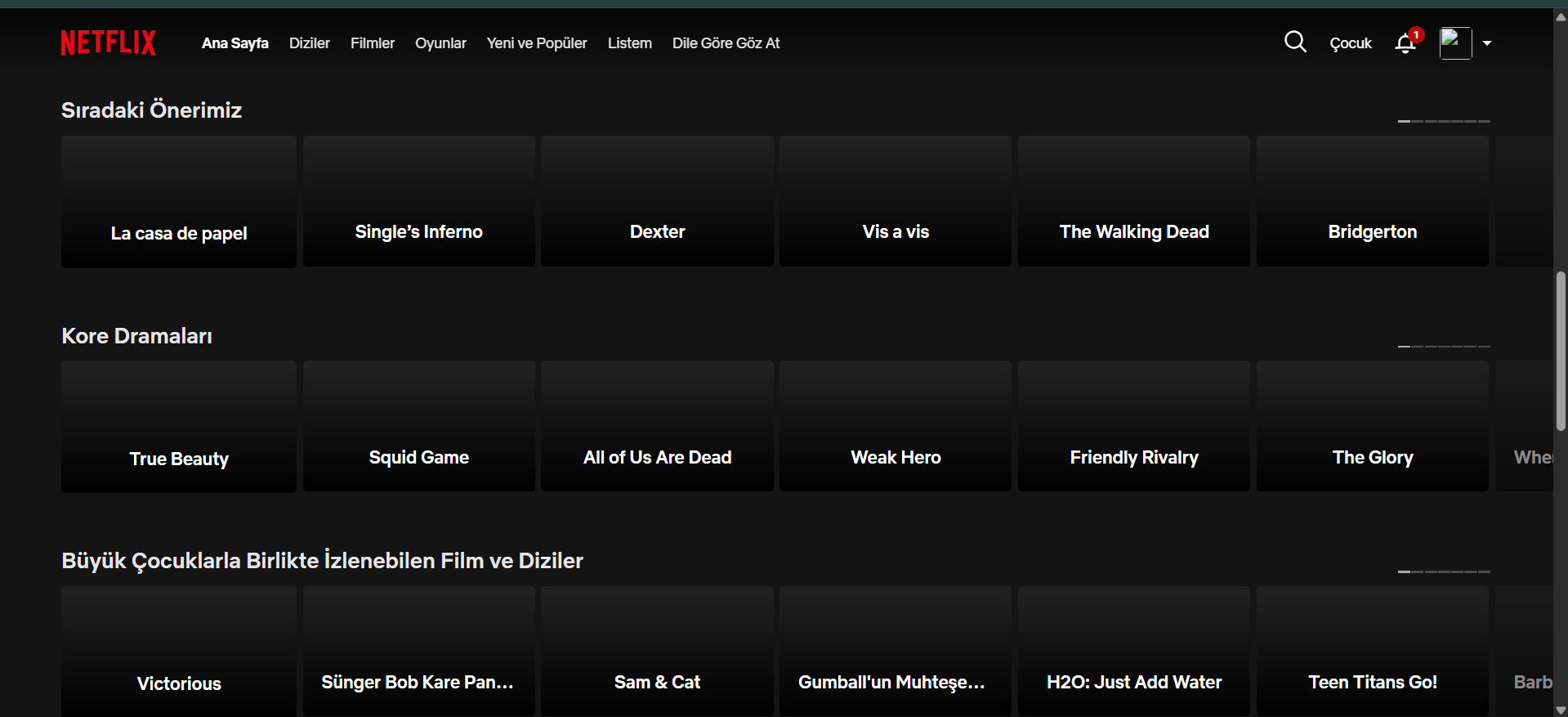Image resolution: width=1568 pixels, height=717 pixels.
Task: Select the Victorious card
Action: (x=179, y=652)
